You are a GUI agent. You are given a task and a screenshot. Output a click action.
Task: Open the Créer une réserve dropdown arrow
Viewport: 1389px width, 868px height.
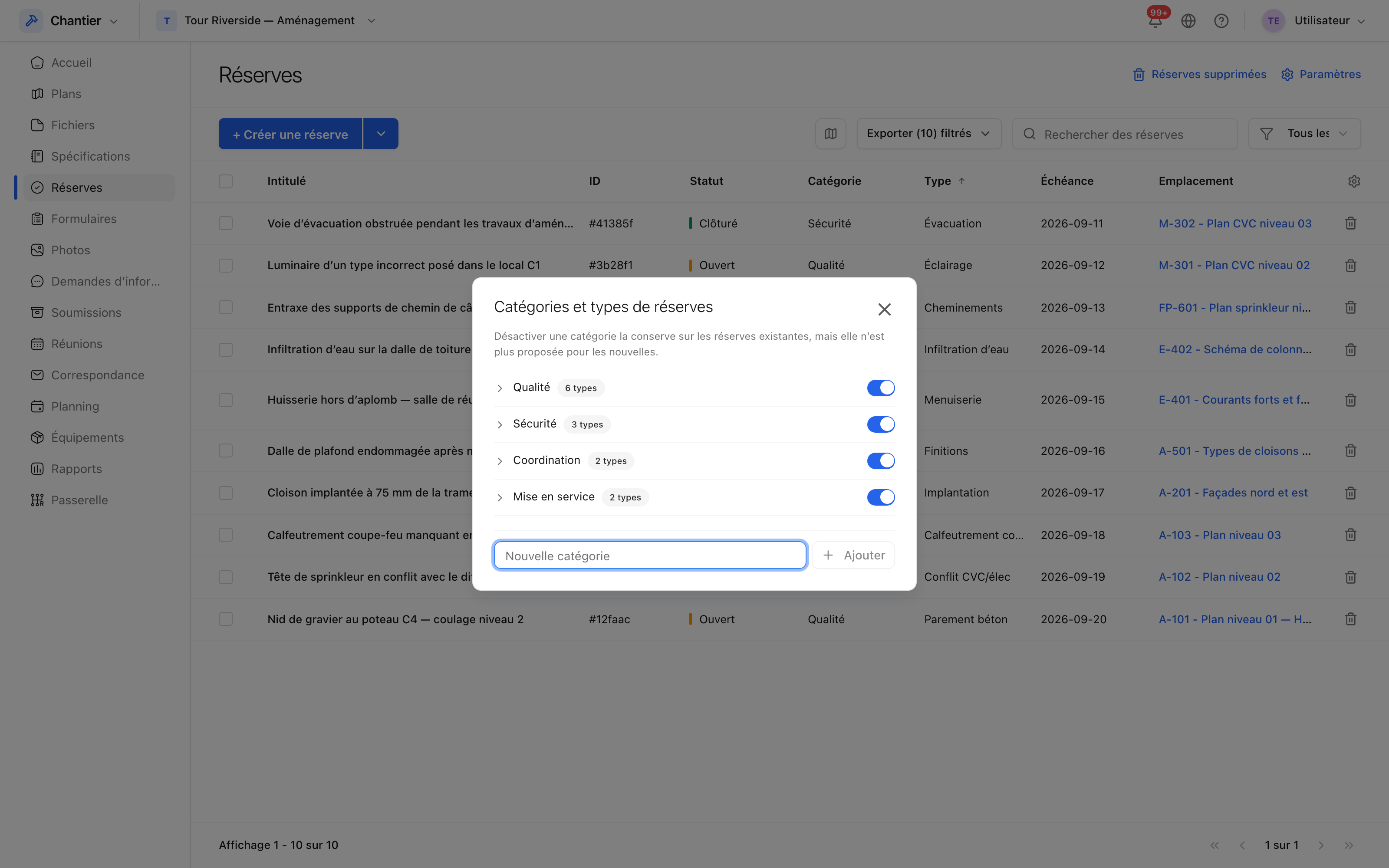pyautogui.click(x=381, y=134)
